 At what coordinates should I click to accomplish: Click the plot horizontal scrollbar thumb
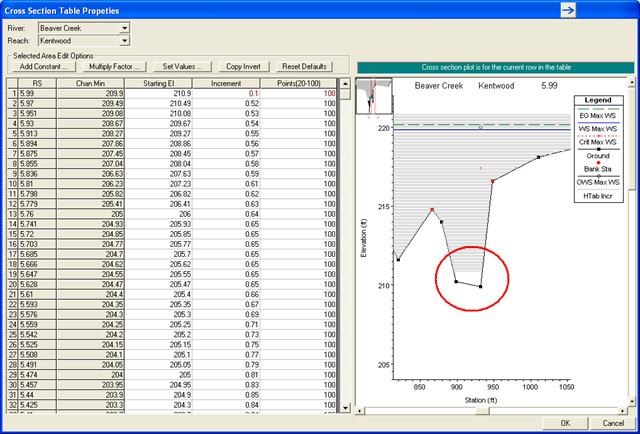pos(482,411)
